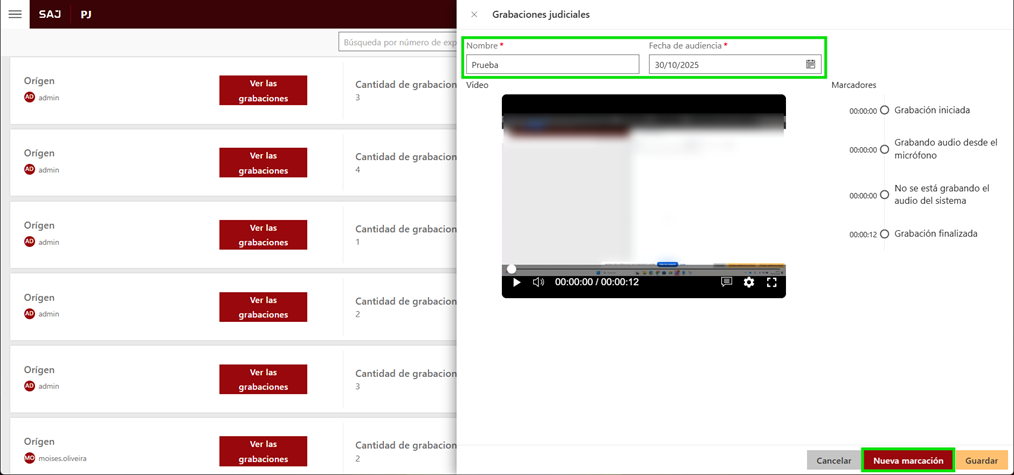
Task: Select the Grabando audio desde el micrófono marker
Action: pos(884,149)
